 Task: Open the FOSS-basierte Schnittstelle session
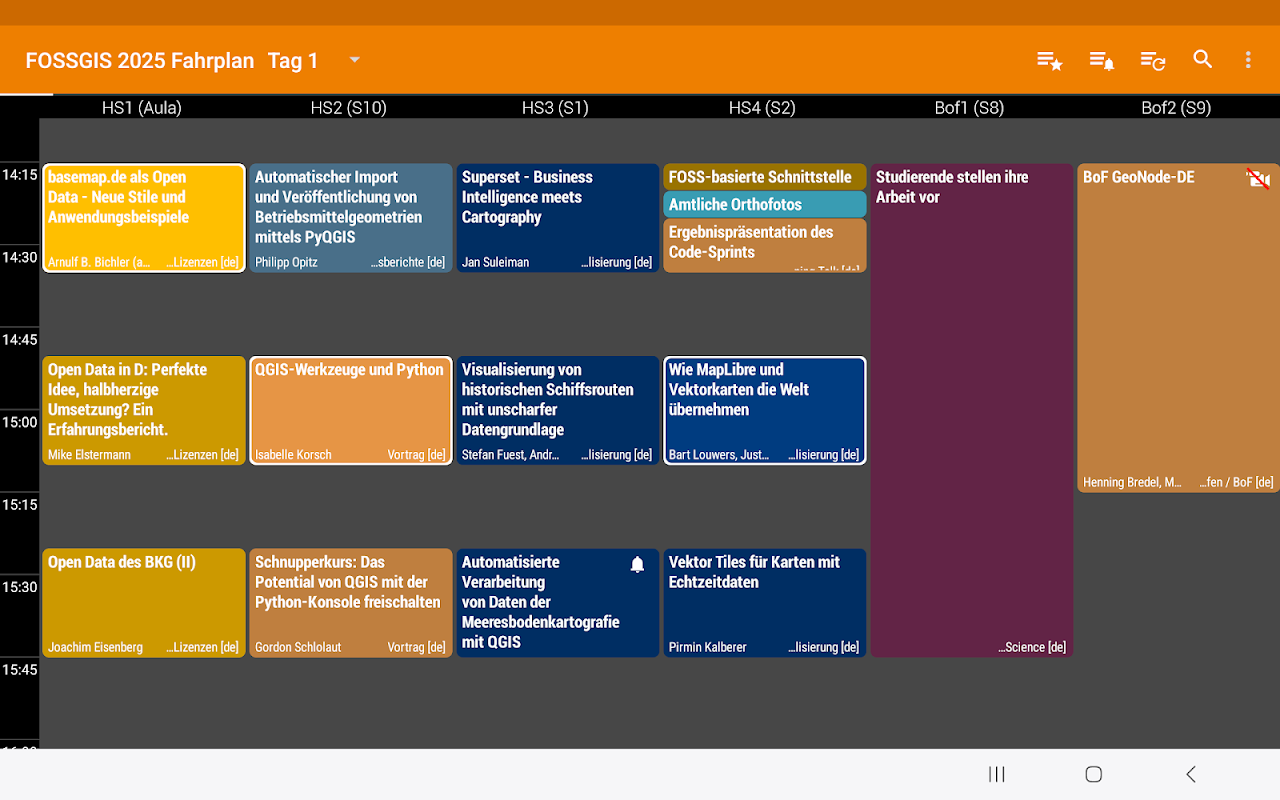[x=765, y=177]
